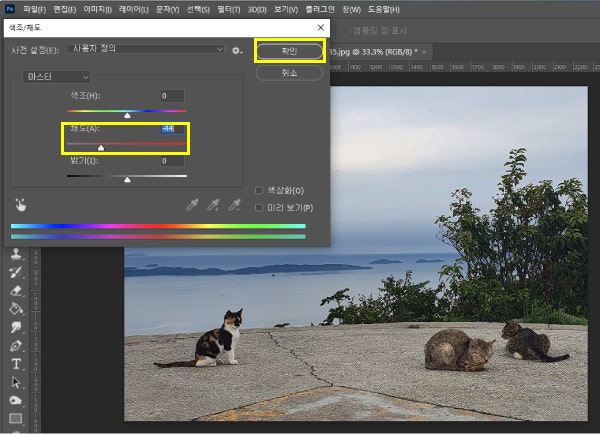Open the 도움말(H) menu
Viewport: 600px width, 434px height.
383,9
